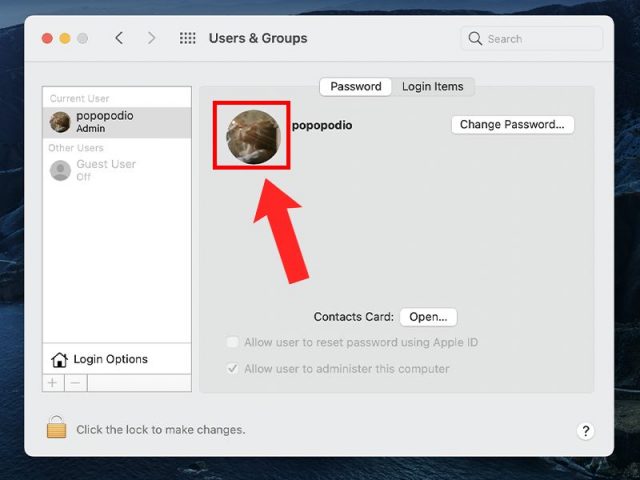Image resolution: width=640 pixels, height=480 pixels.
Task: Click the show all preferences grid icon
Action: (x=187, y=38)
